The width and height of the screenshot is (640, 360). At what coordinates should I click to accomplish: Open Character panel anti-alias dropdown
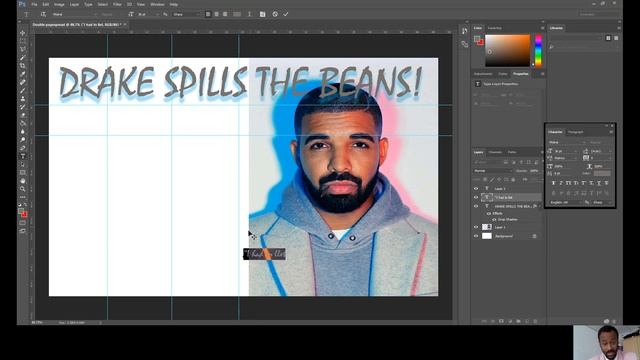point(602,202)
